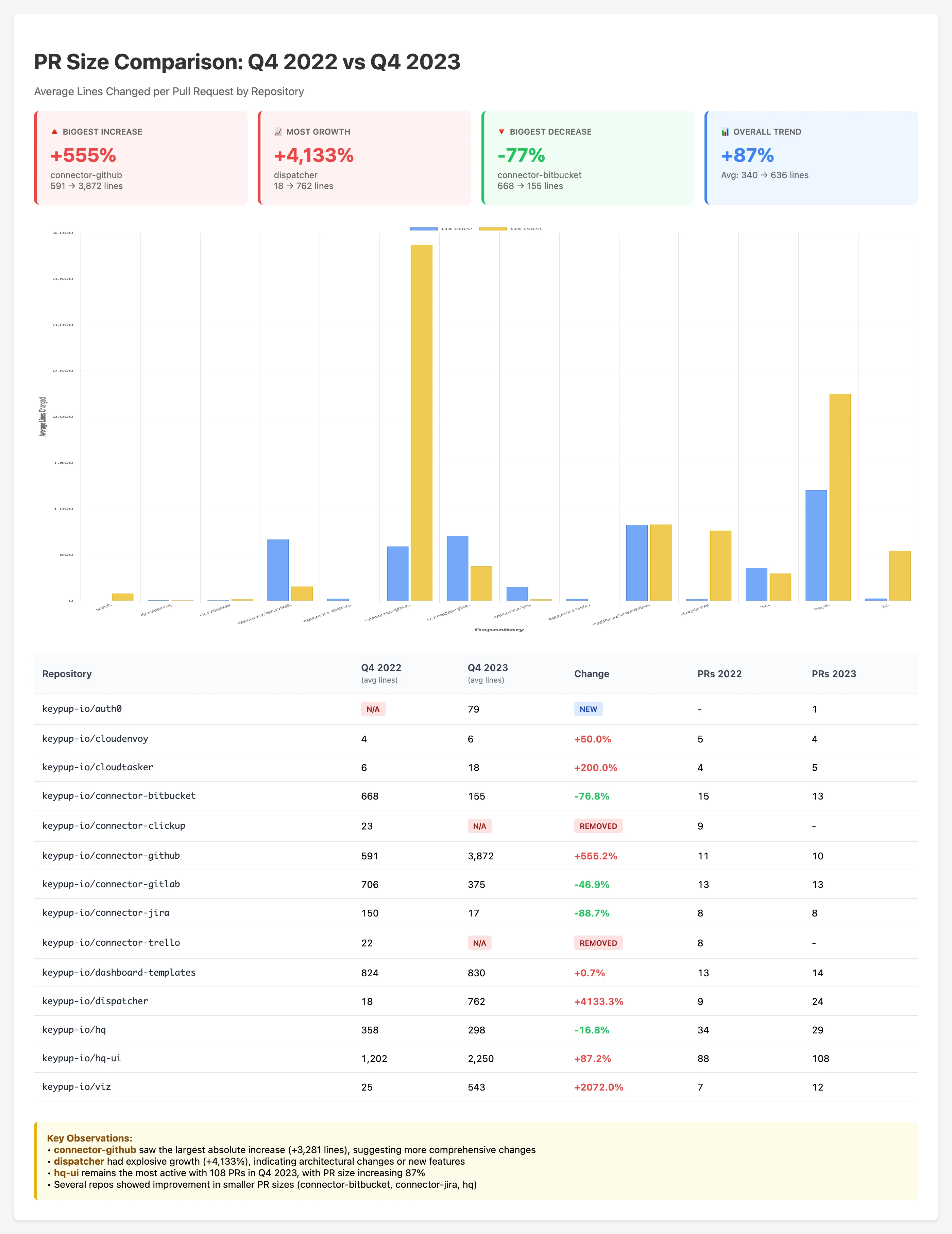
Task: Click the +87.2% change value in table
Action: click(x=592, y=1058)
